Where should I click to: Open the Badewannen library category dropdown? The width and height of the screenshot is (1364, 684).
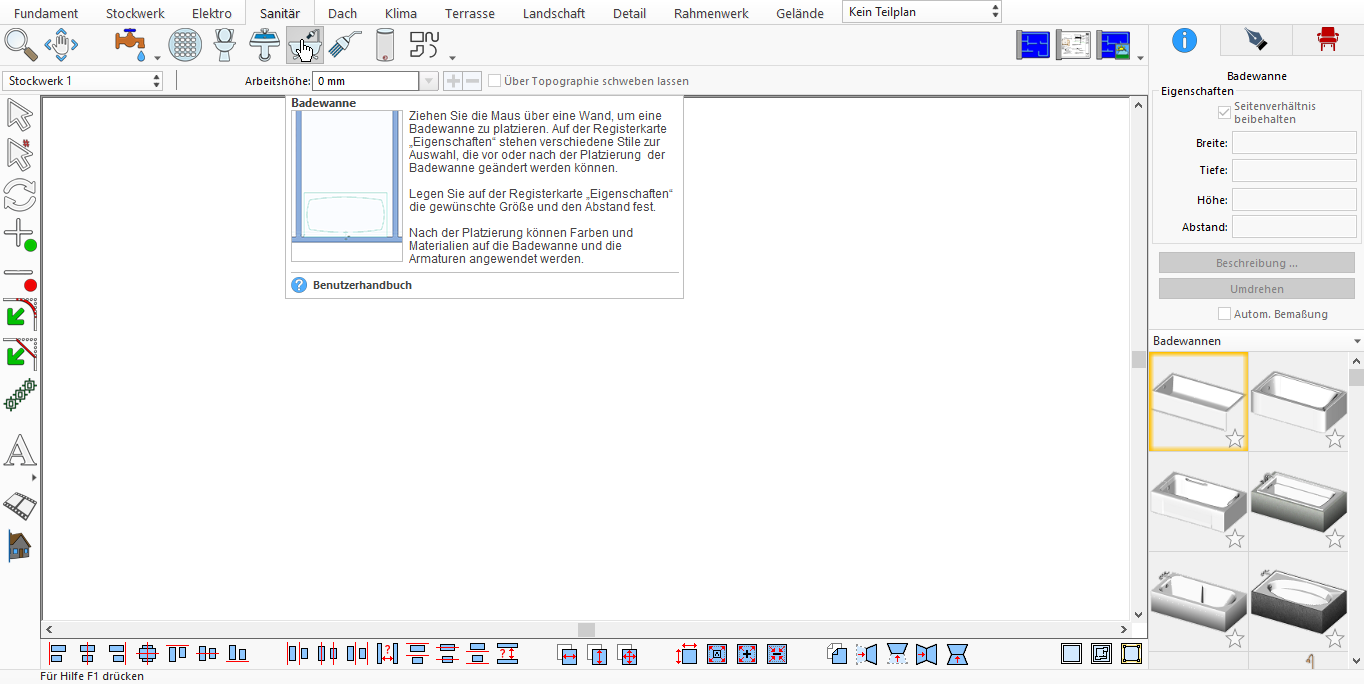tap(1256, 341)
